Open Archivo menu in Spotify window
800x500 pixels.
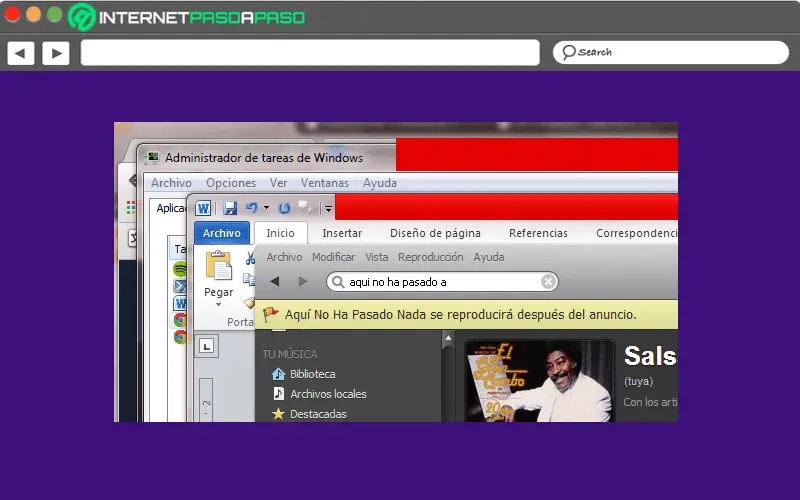(x=284, y=257)
